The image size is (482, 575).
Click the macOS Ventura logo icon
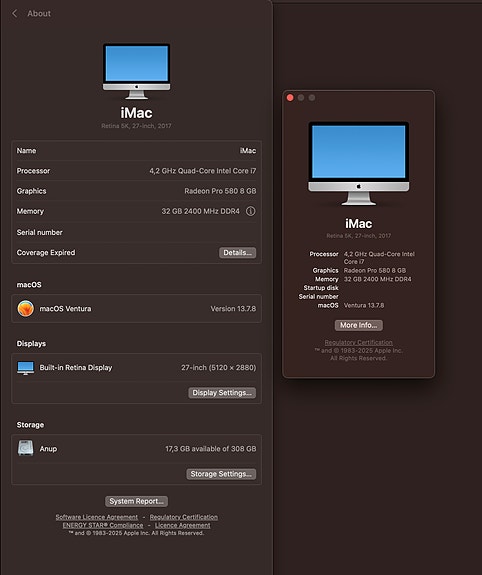coord(26,308)
